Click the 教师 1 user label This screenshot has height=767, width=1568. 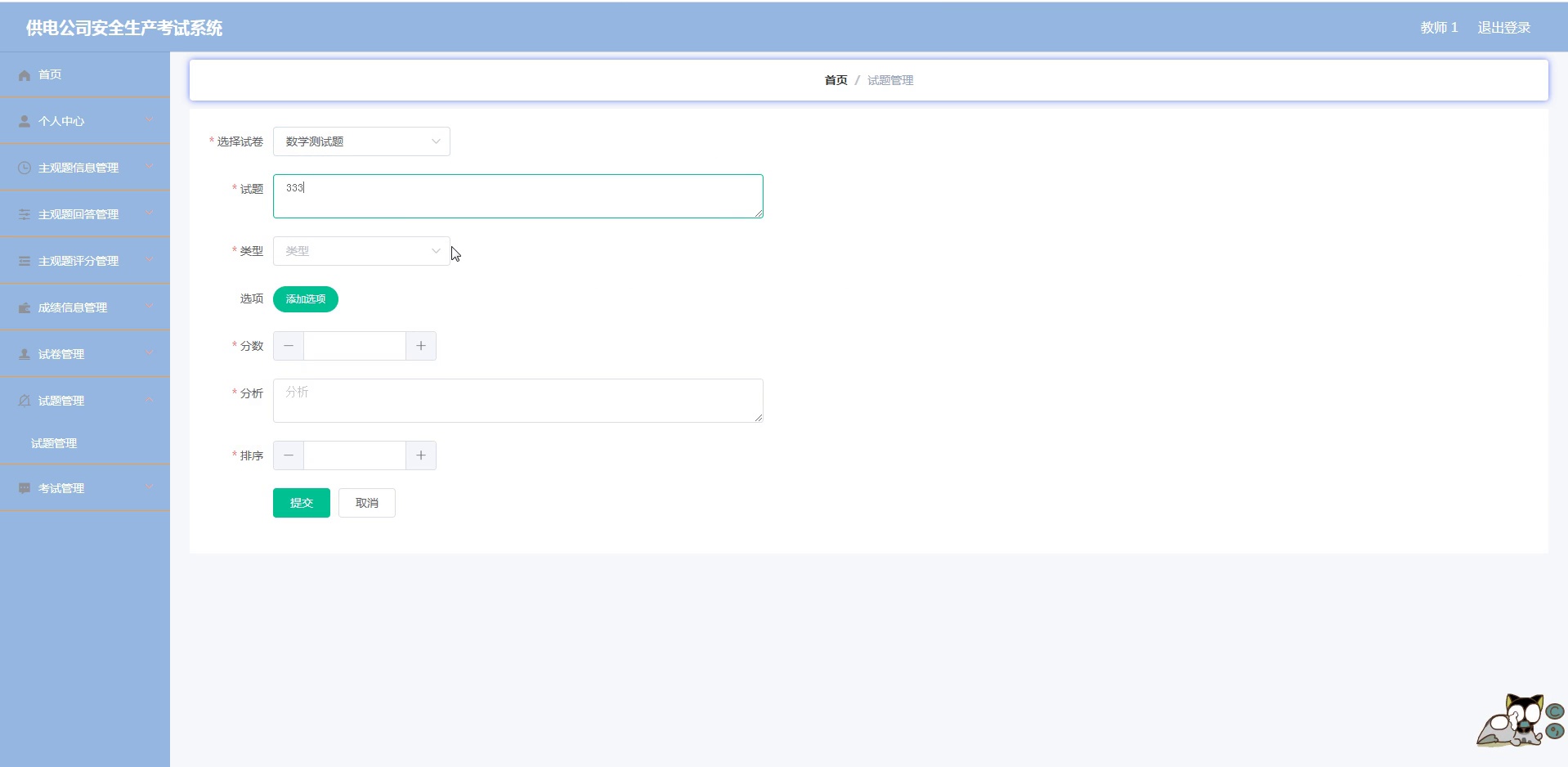point(1440,28)
